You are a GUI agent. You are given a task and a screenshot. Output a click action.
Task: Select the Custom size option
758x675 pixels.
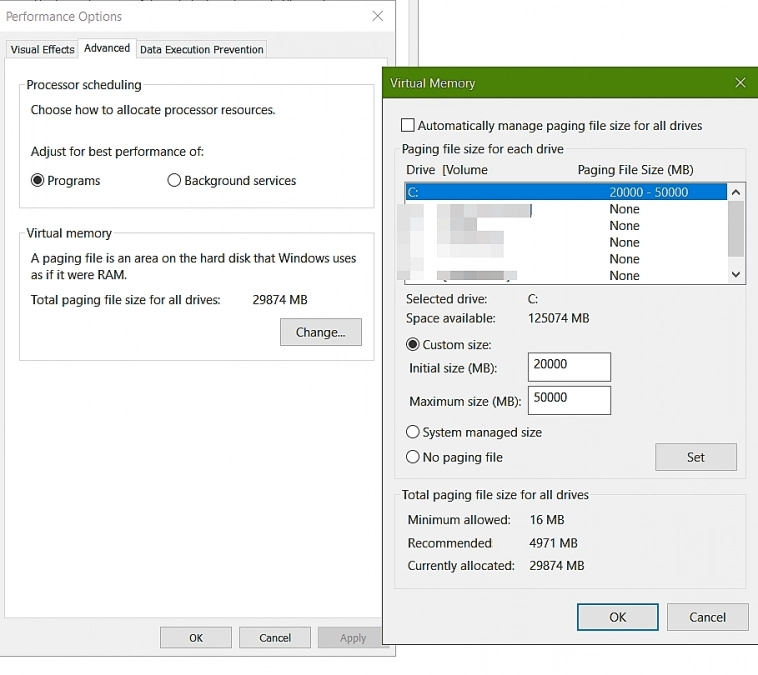pyautogui.click(x=413, y=345)
